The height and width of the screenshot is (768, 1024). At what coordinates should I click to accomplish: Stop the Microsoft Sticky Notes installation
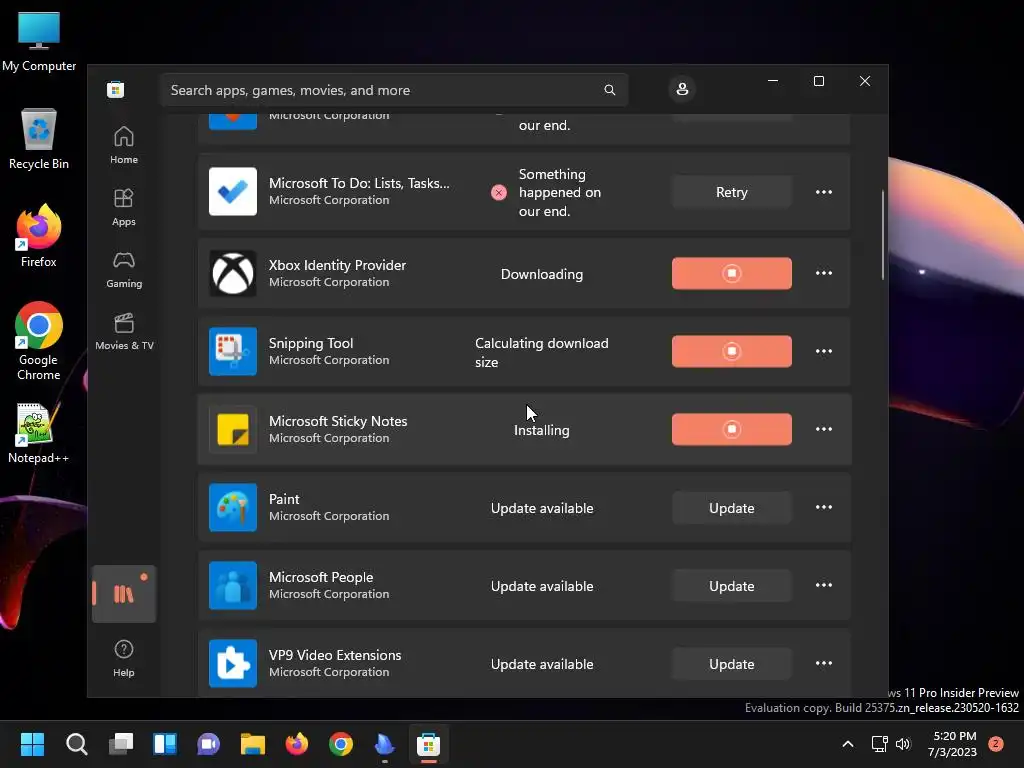coord(731,429)
